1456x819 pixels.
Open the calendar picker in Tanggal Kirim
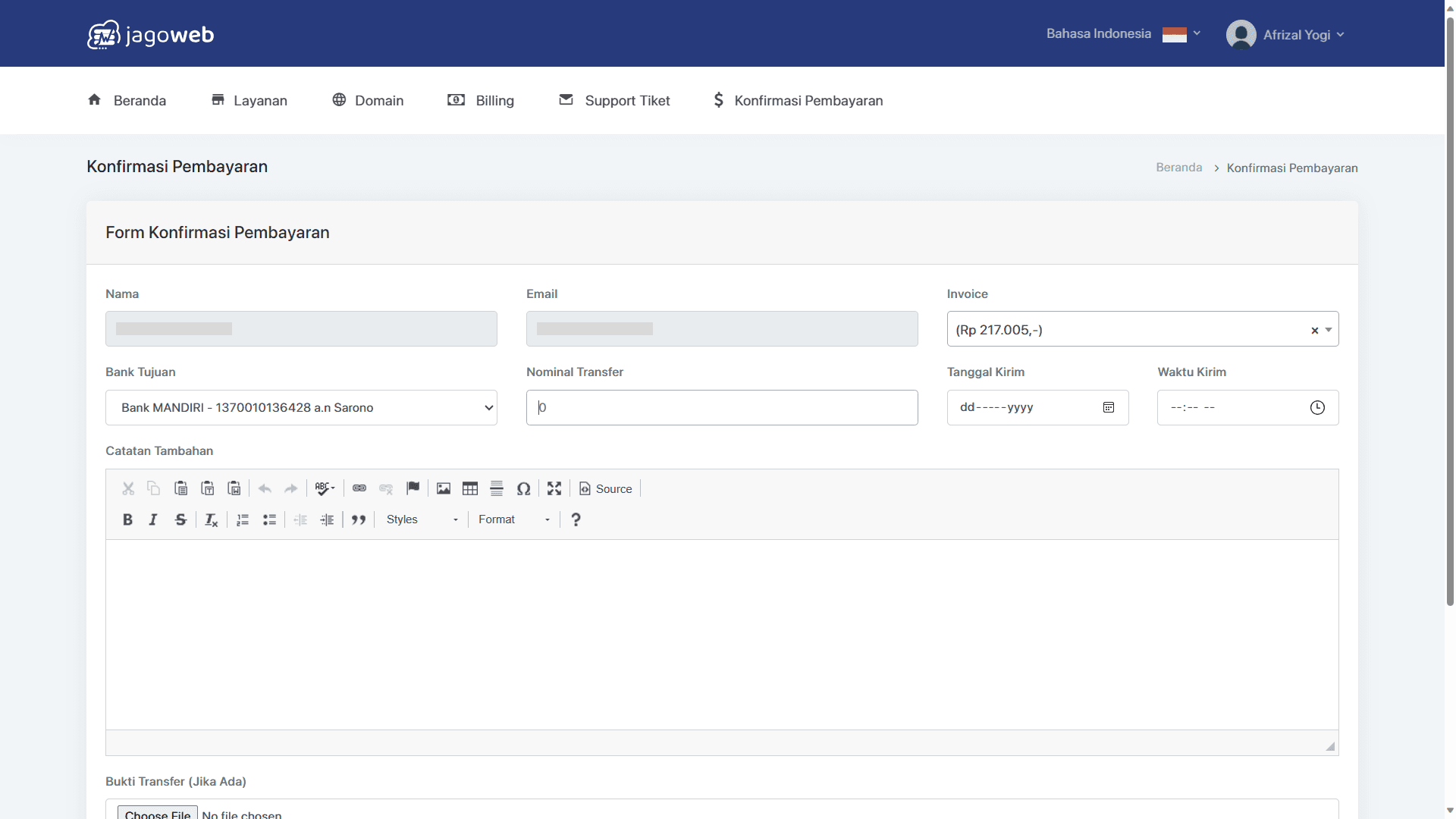pos(1109,408)
